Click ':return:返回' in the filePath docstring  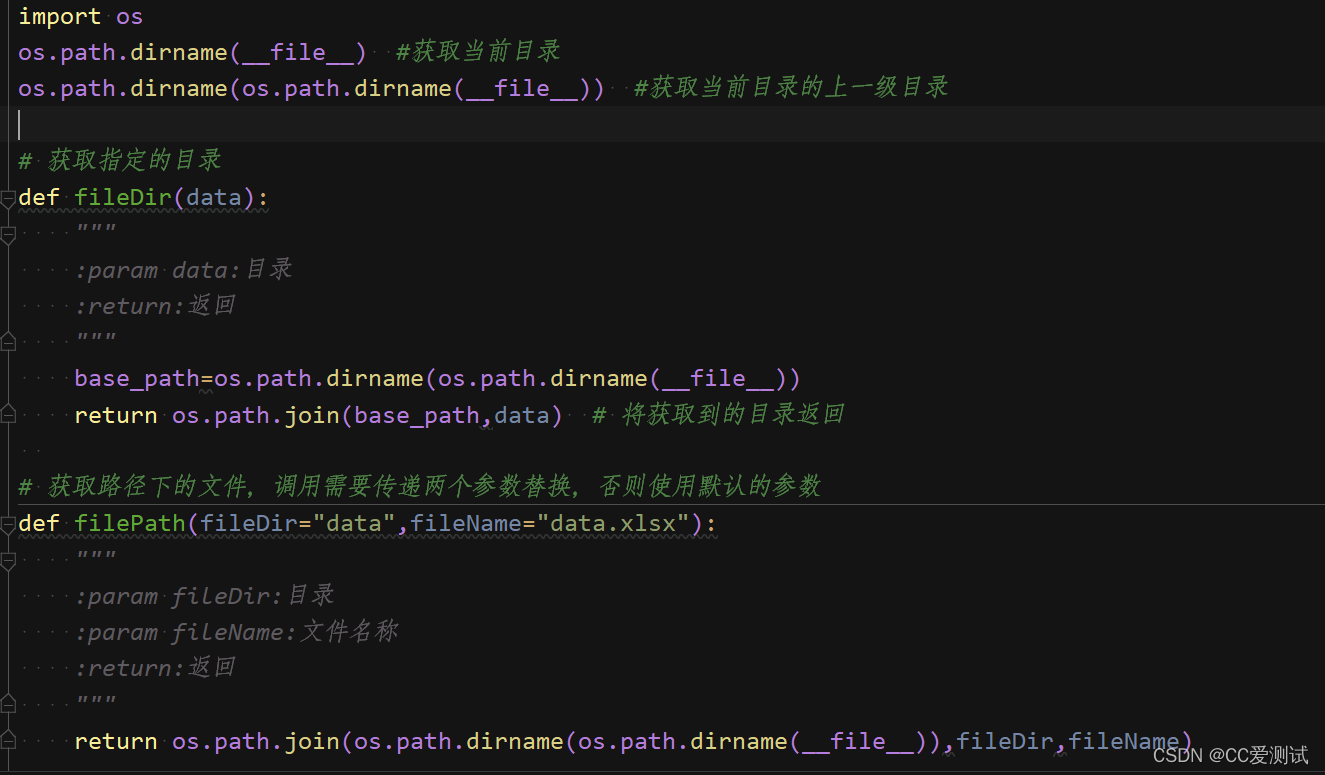[x=155, y=668]
